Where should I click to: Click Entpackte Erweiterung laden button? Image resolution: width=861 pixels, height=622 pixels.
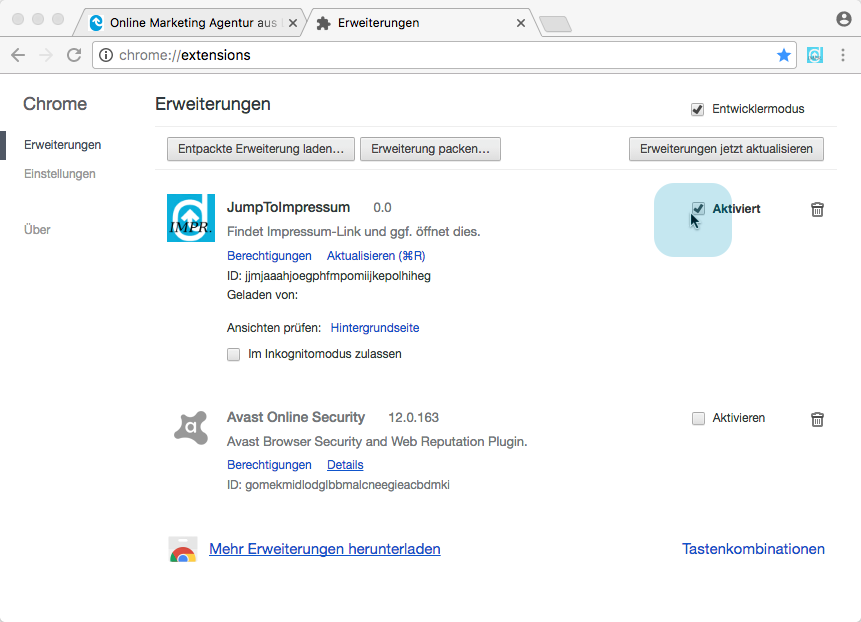click(x=260, y=149)
